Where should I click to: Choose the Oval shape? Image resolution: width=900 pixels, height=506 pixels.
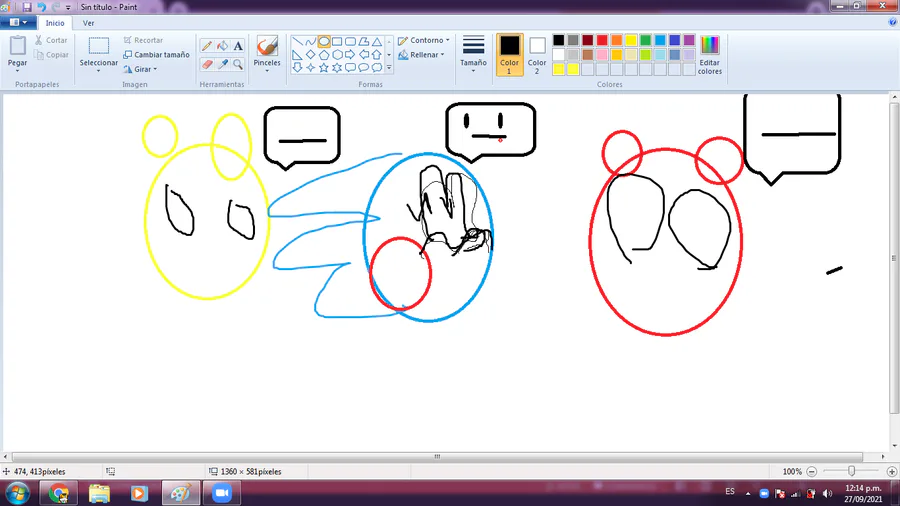tap(324, 42)
